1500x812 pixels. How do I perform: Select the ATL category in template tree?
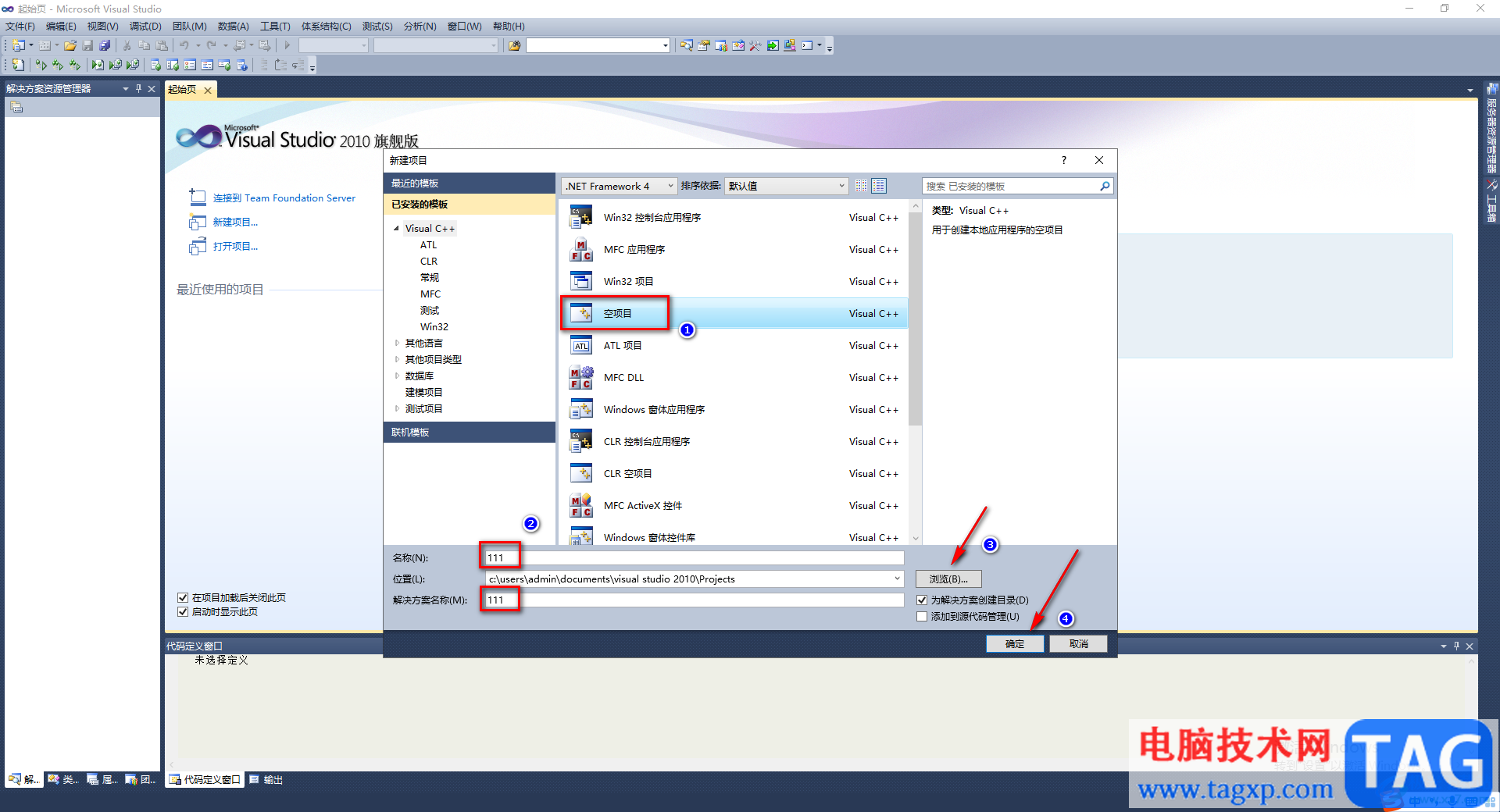(x=428, y=244)
